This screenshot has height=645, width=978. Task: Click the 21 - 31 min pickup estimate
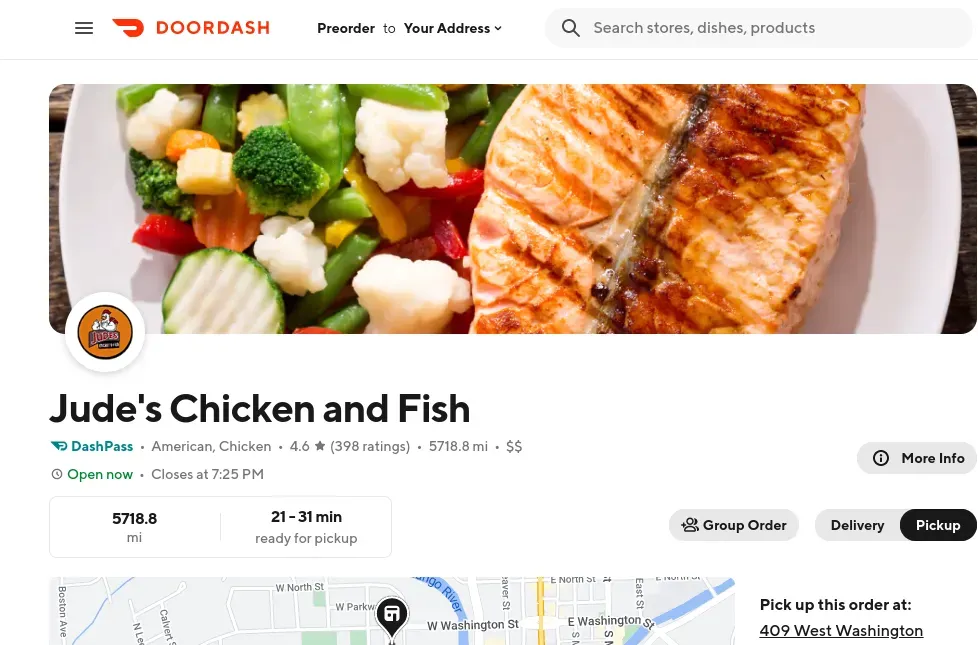[306, 517]
